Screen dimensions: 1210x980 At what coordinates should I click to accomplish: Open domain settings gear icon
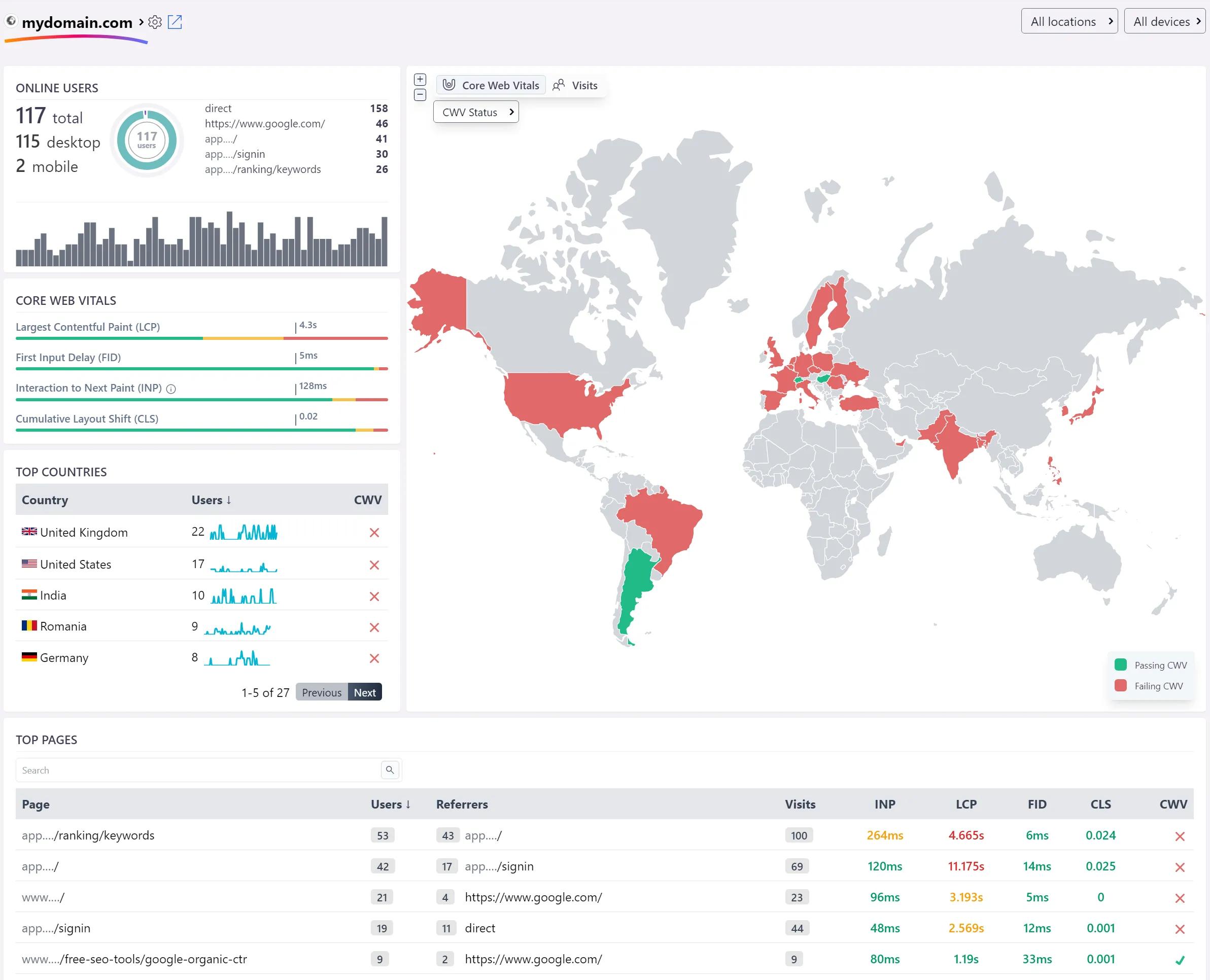155,22
